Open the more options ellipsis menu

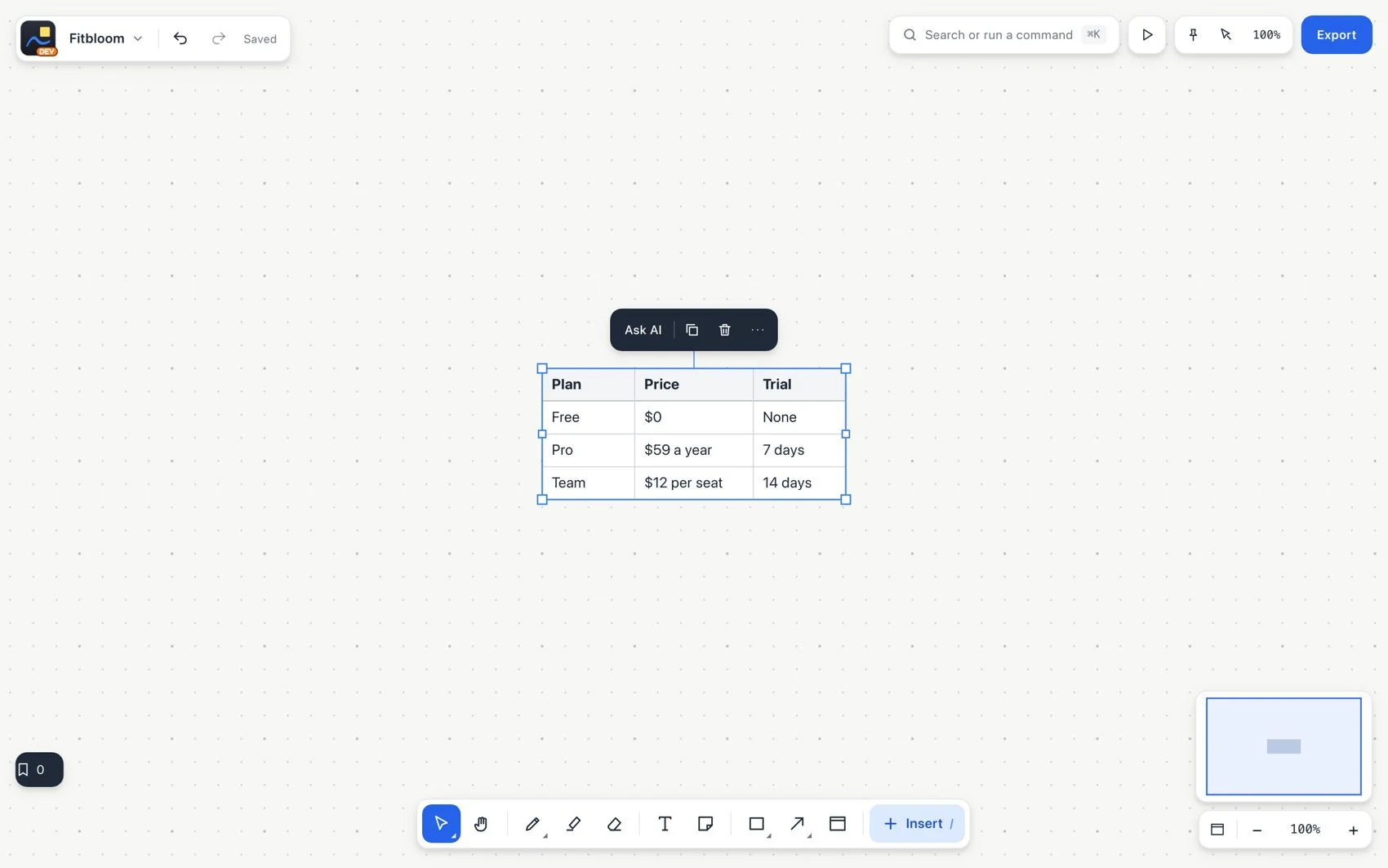[758, 330]
